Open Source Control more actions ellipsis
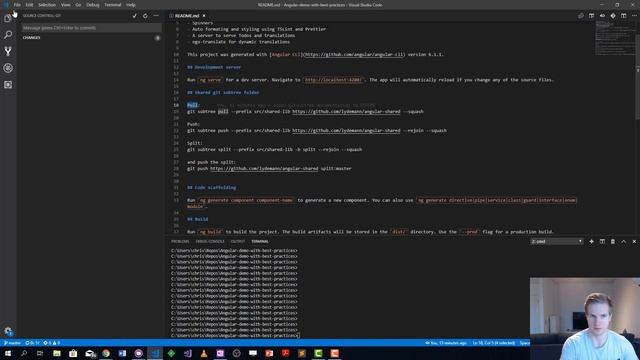 pyautogui.click(x=156, y=16)
